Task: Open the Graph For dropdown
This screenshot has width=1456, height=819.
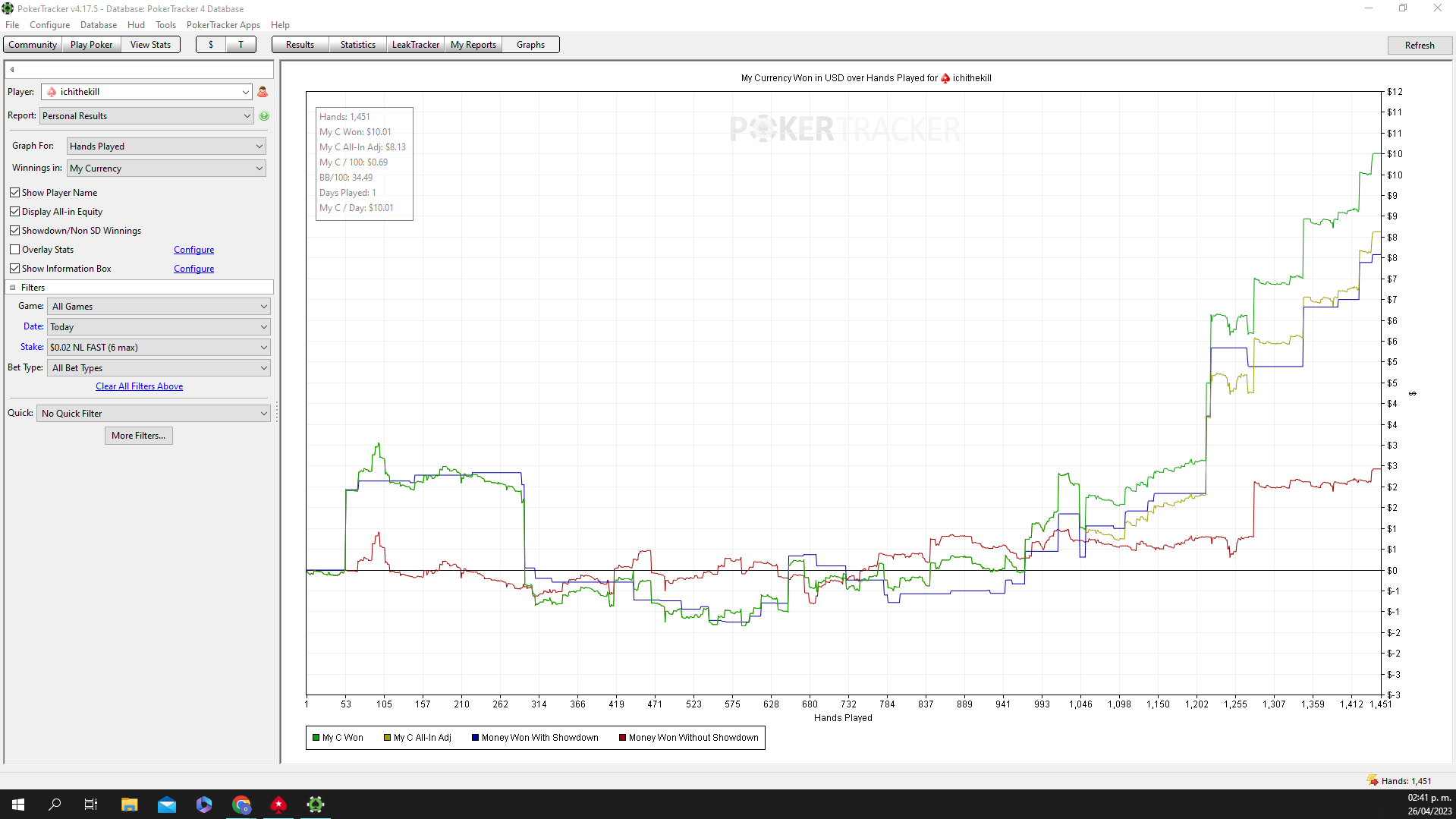Action: pos(166,146)
